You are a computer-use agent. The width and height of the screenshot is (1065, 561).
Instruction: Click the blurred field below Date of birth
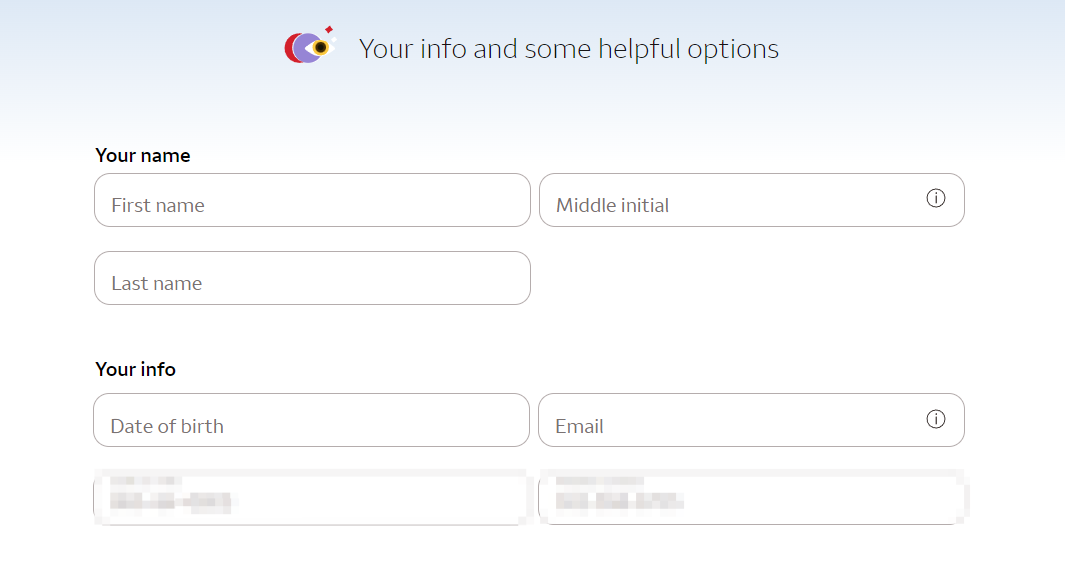(x=311, y=498)
